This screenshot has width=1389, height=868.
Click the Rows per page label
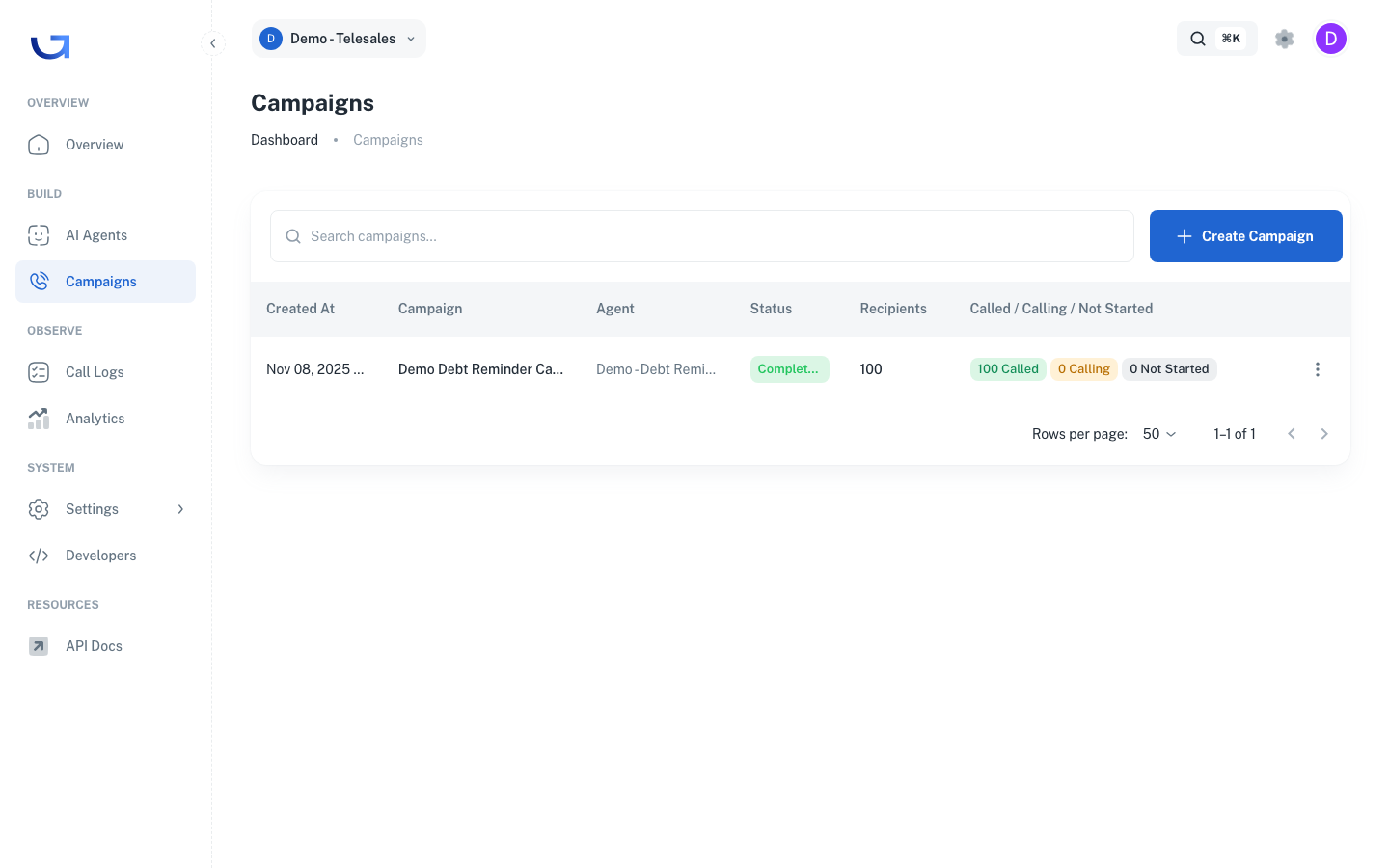[x=1079, y=434]
